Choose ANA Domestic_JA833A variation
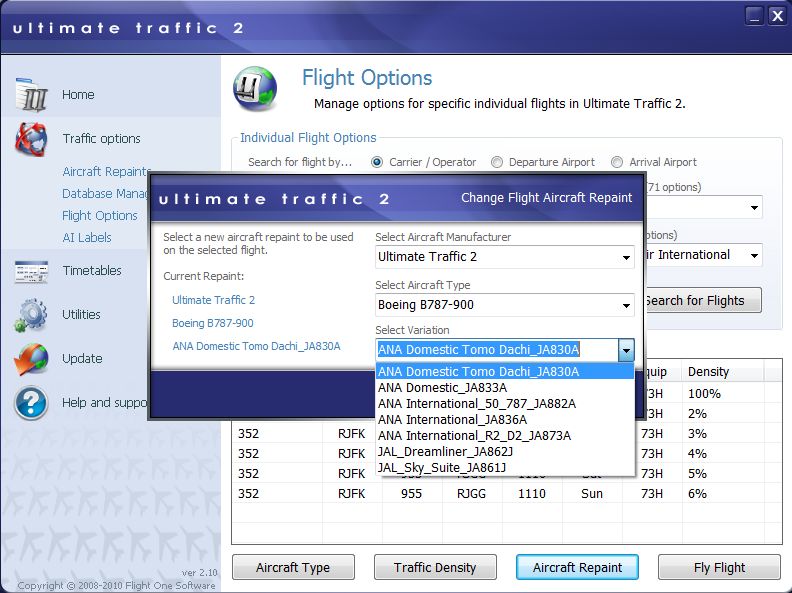This screenshot has width=792, height=593. pyautogui.click(x=505, y=387)
